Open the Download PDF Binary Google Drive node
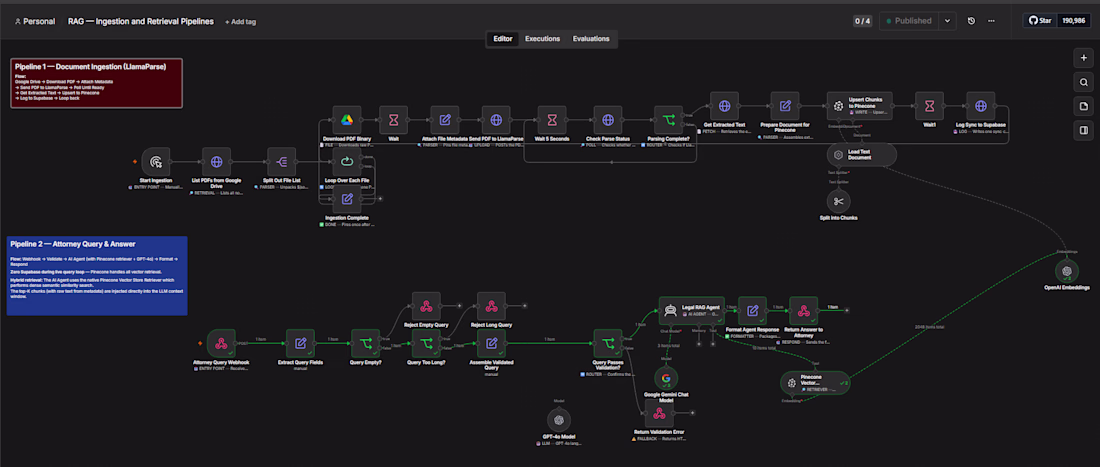 pos(347,121)
